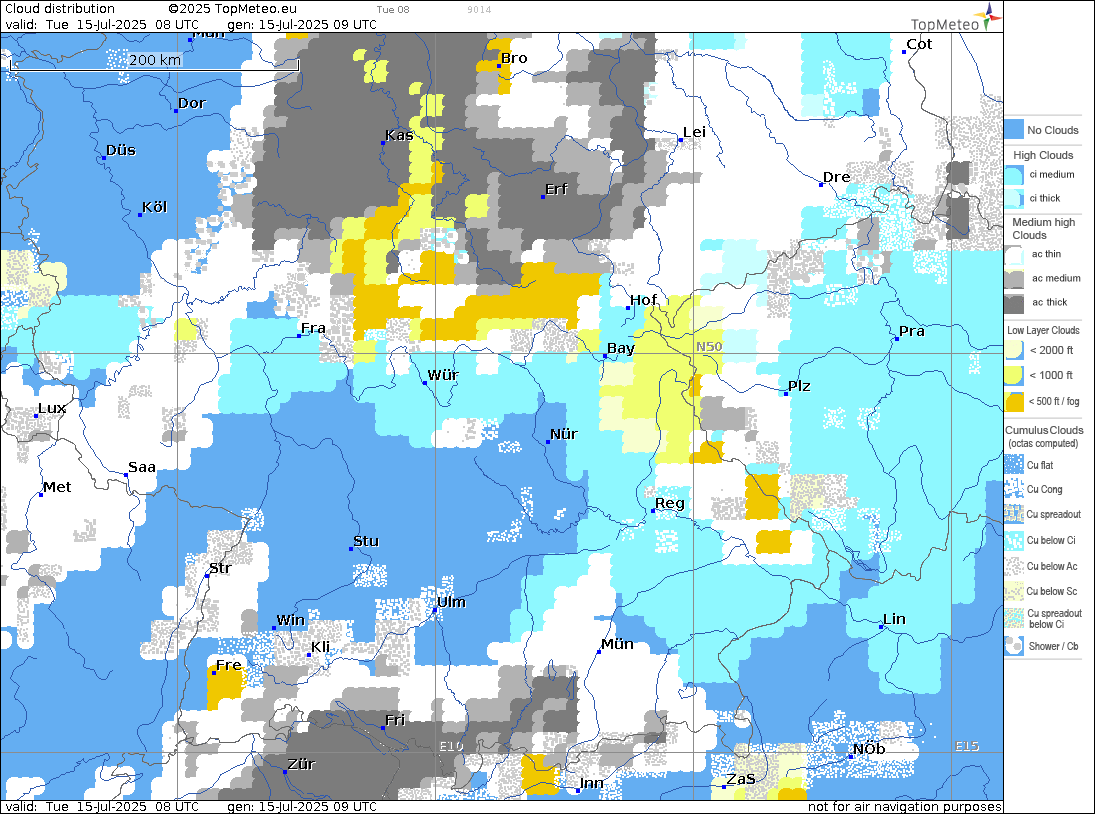The width and height of the screenshot is (1095, 814).
Task: Click the Saa city marker
Action: (126, 475)
